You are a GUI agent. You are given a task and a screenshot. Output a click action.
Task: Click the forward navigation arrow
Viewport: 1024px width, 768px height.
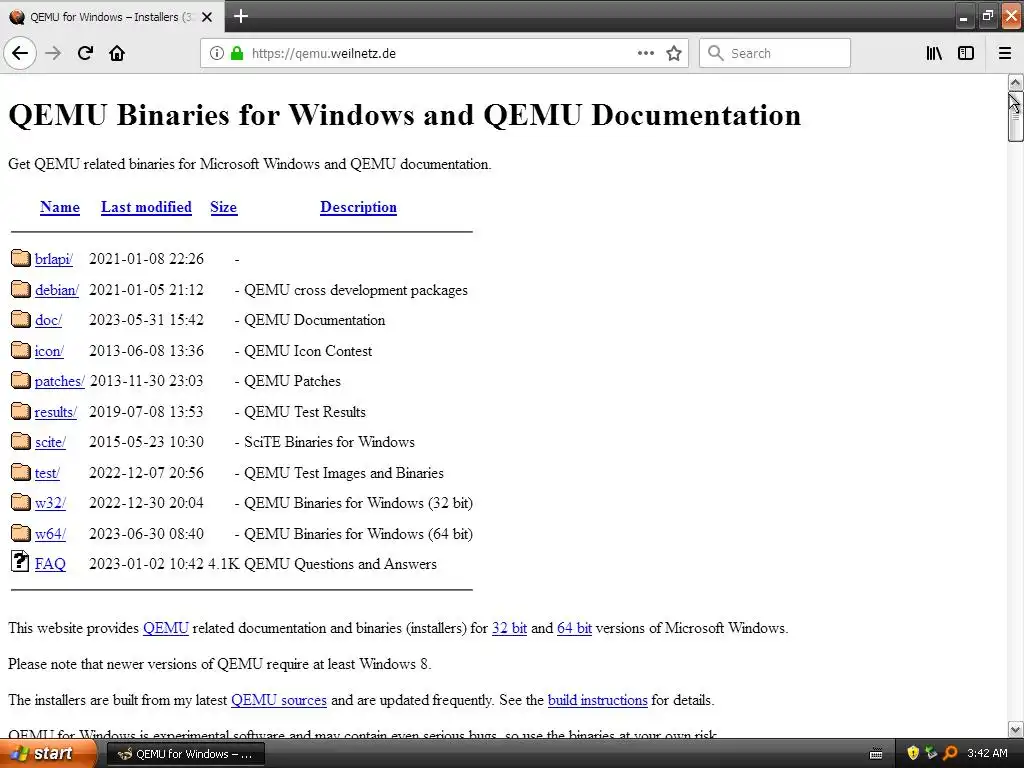coord(53,54)
